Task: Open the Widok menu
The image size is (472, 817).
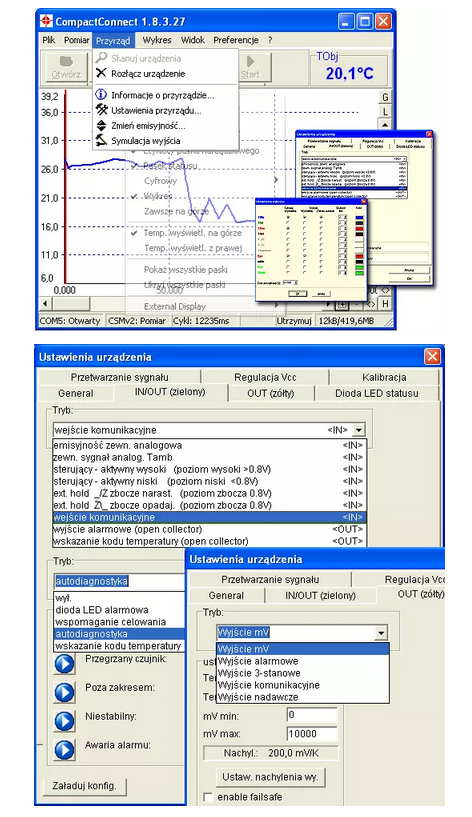Action: click(x=193, y=40)
